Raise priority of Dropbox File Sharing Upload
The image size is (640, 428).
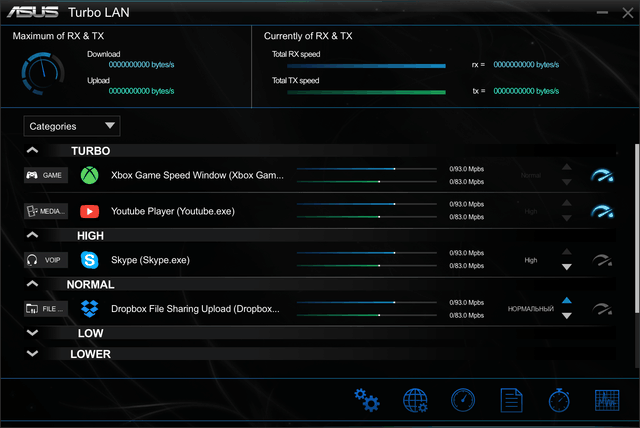pos(567,300)
